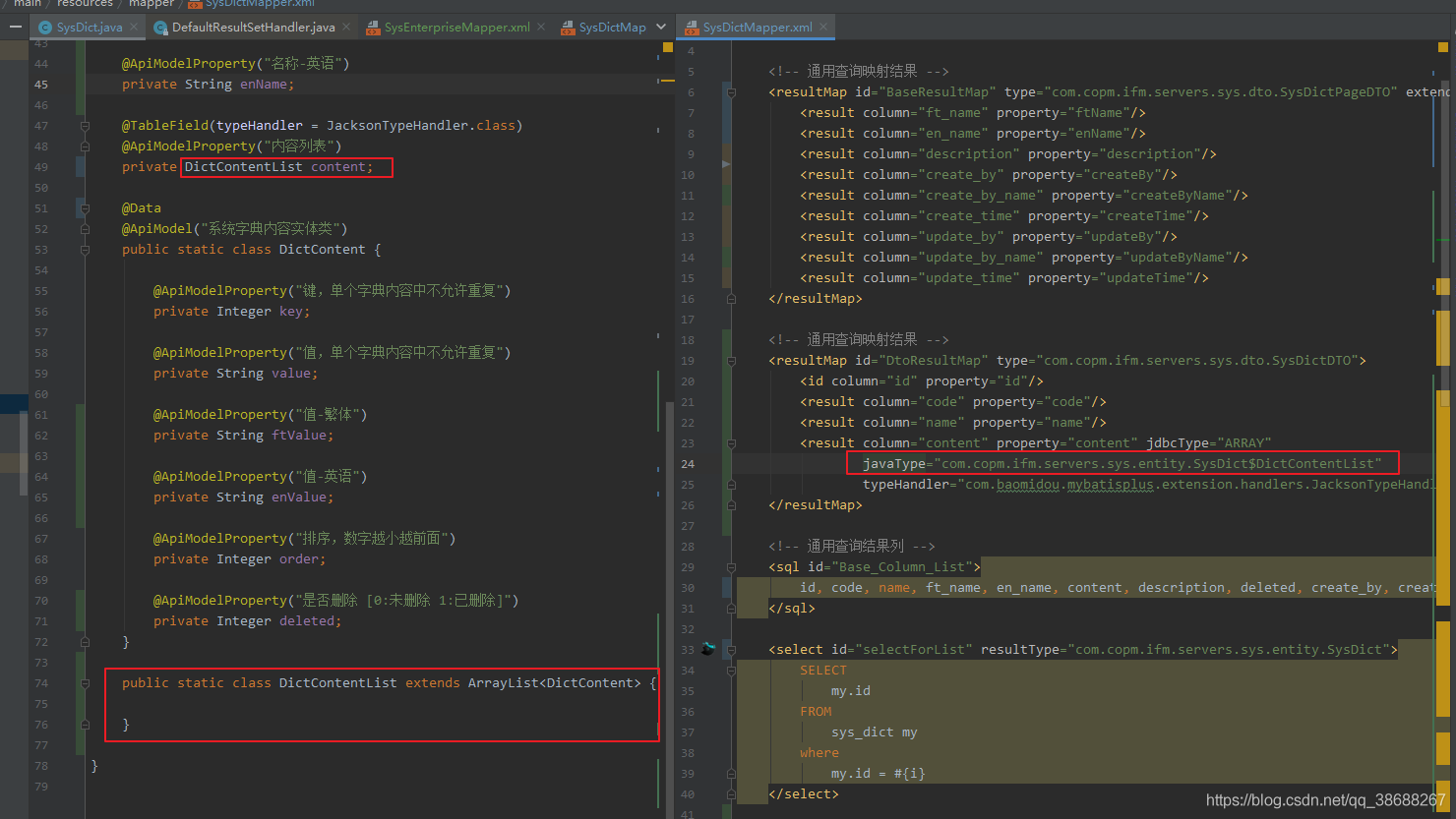The width and height of the screenshot is (1456, 819).
Task: Click the XML file icon on SysDictMapper.xml tab
Action: point(693,27)
